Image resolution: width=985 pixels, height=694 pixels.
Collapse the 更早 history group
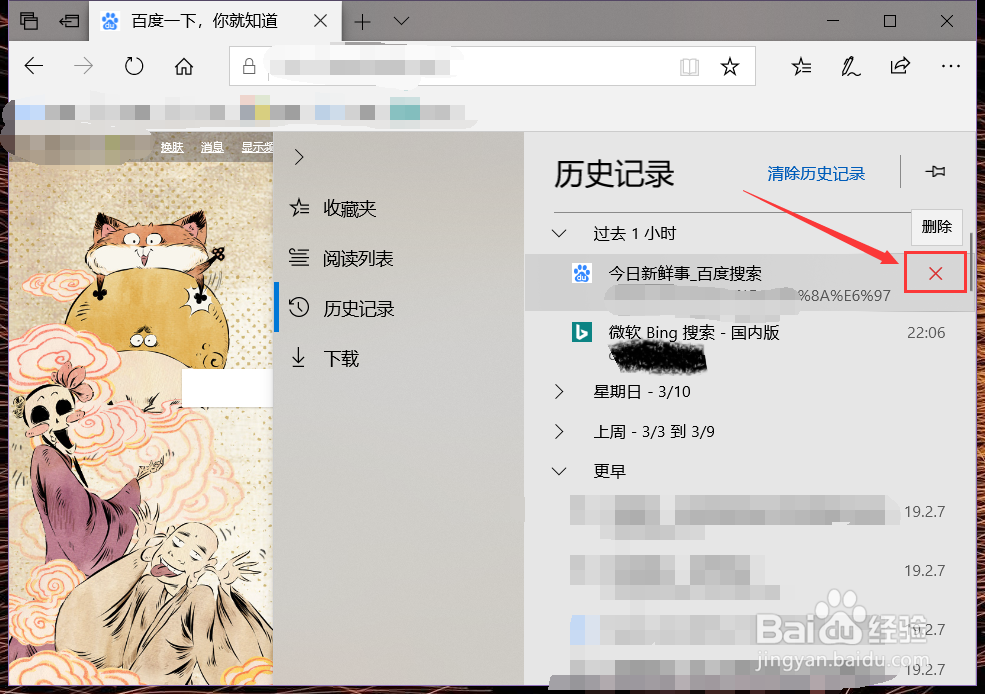[x=558, y=471]
